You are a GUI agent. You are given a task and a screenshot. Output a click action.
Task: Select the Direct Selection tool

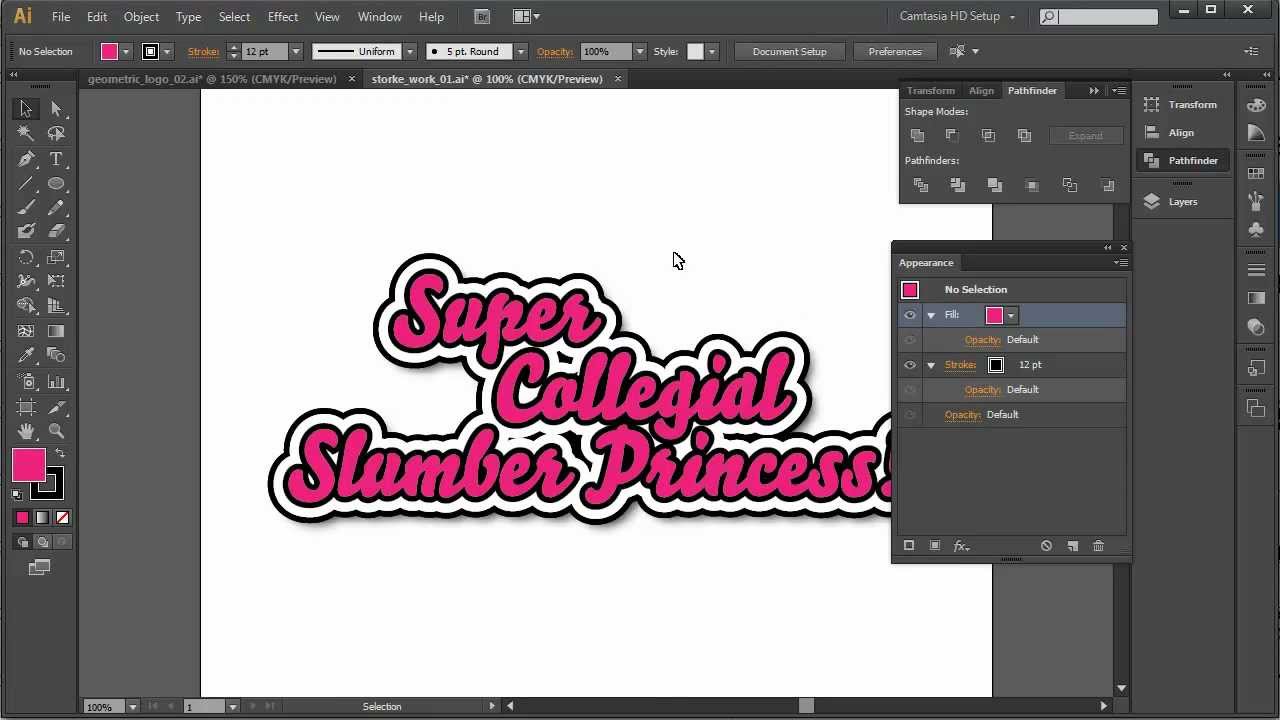[x=56, y=109]
